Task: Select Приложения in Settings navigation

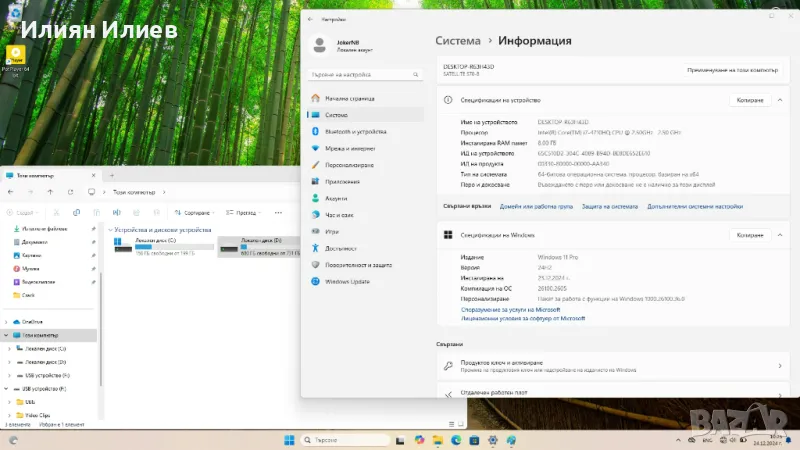Action: (342, 181)
